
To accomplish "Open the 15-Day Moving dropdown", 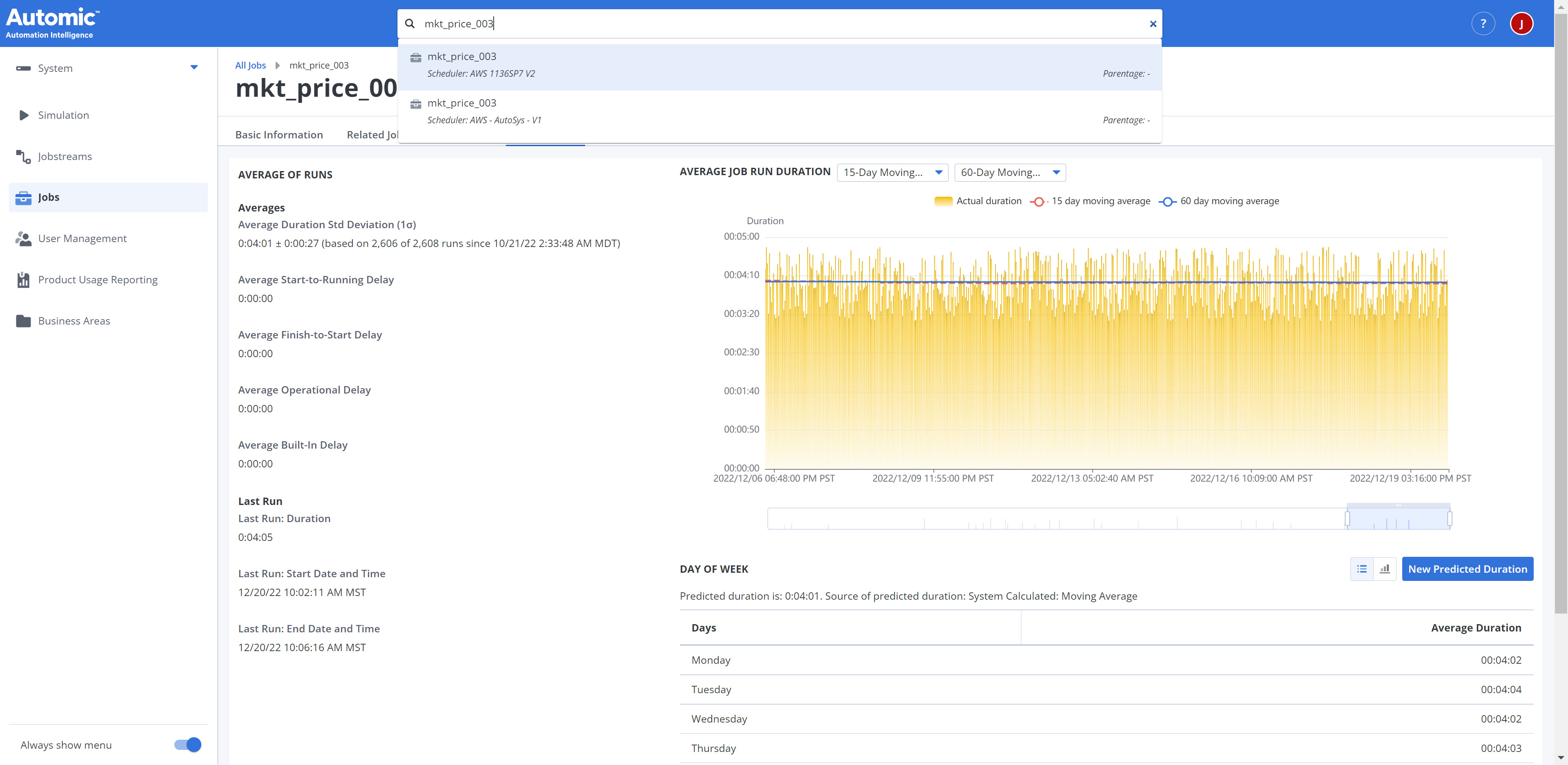I will click(892, 172).
